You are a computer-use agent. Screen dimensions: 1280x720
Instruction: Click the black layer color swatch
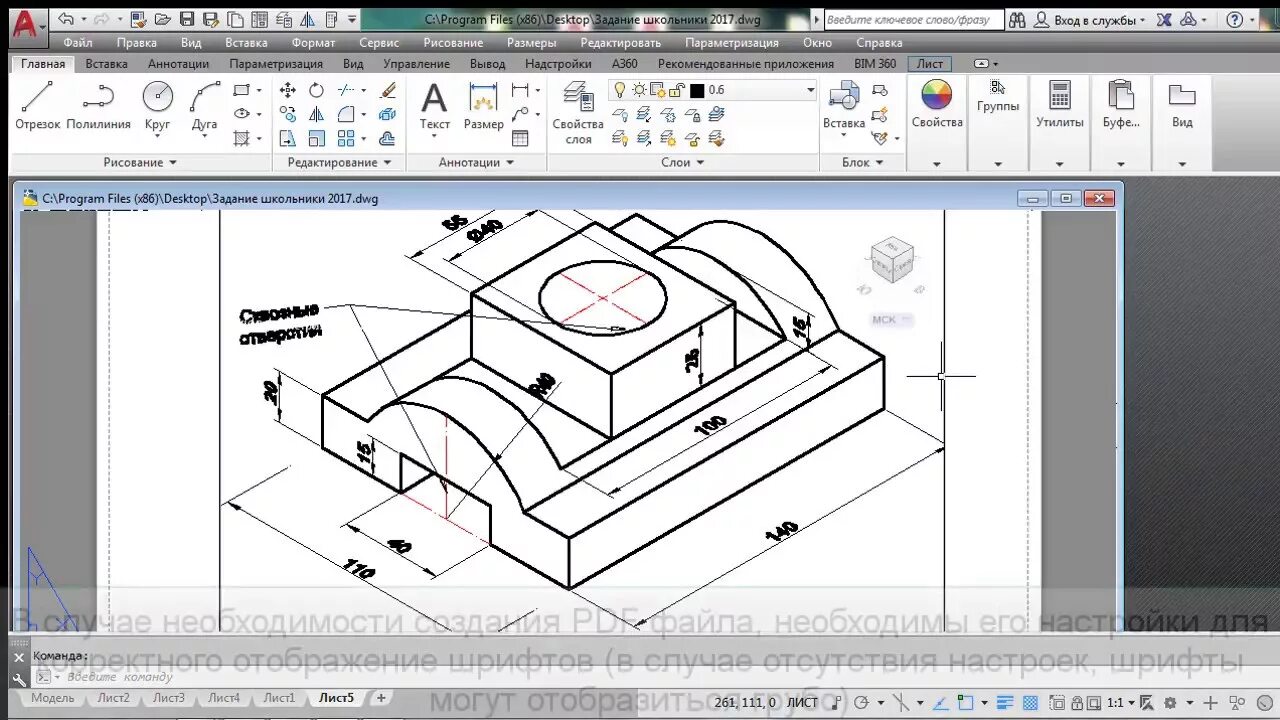pos(697,90)
